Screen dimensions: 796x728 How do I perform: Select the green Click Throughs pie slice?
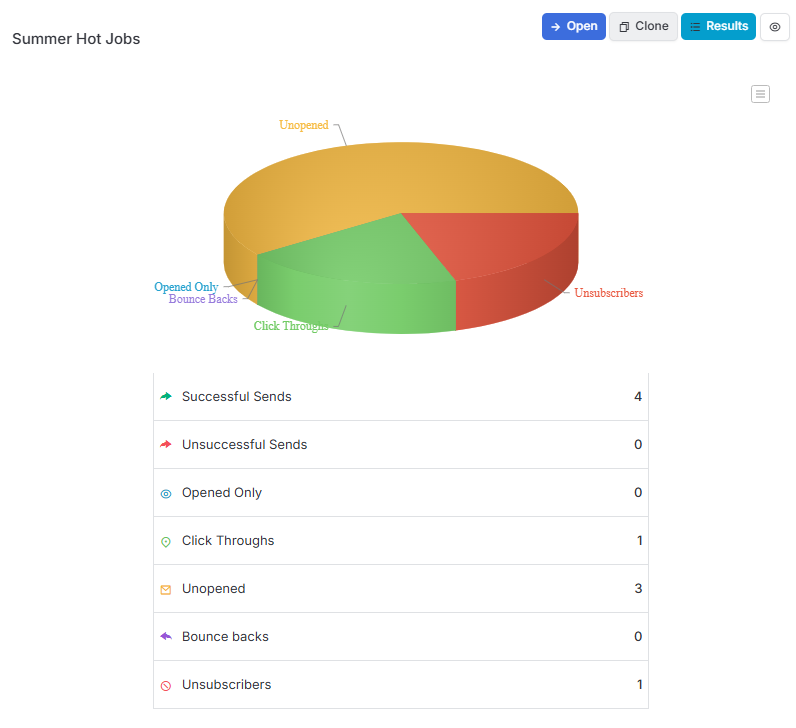pyautogui.click(x=355, y=274)
